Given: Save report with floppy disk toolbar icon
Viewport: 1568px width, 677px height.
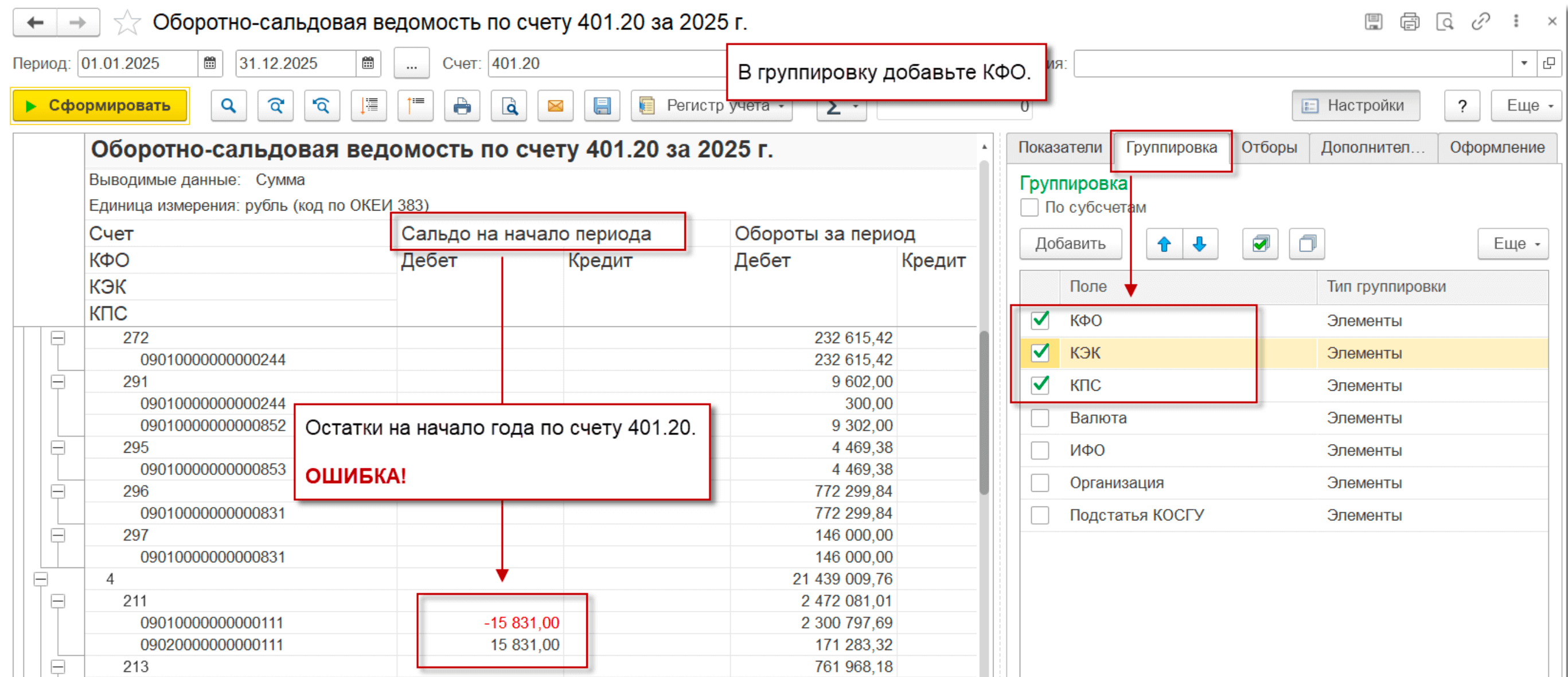Looking at the screenshot, I should point(602,106).
